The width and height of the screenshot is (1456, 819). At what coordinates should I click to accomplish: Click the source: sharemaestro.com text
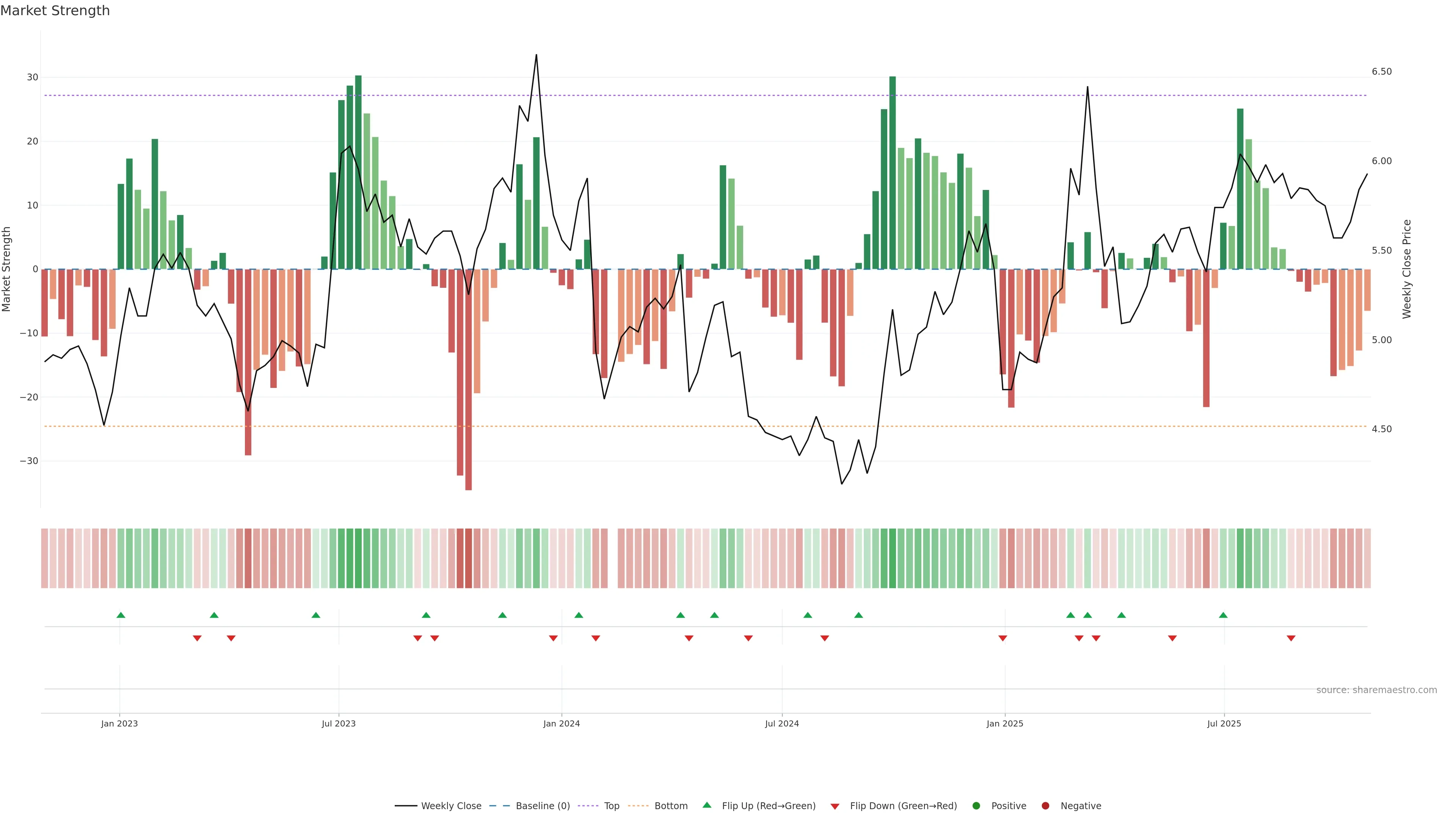pyautogui.click(x=1376, y=690)
